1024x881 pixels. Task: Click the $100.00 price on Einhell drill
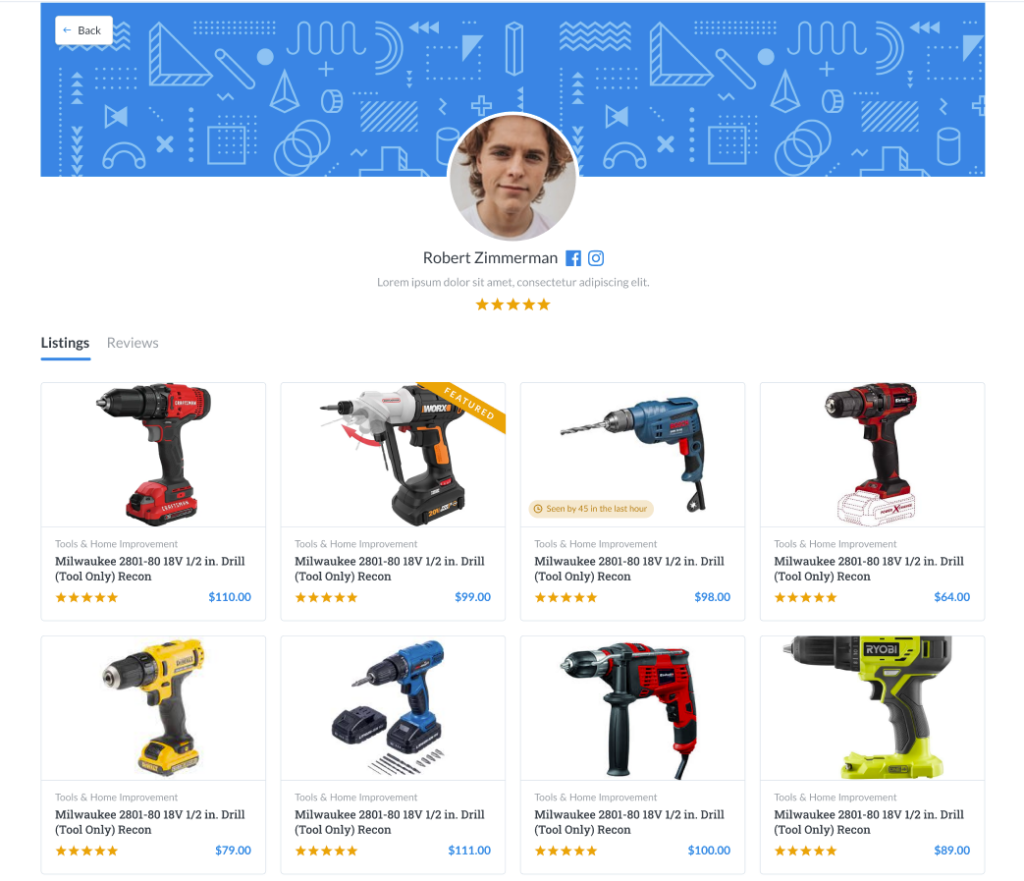pyautogui.click(x=709, y=850)
